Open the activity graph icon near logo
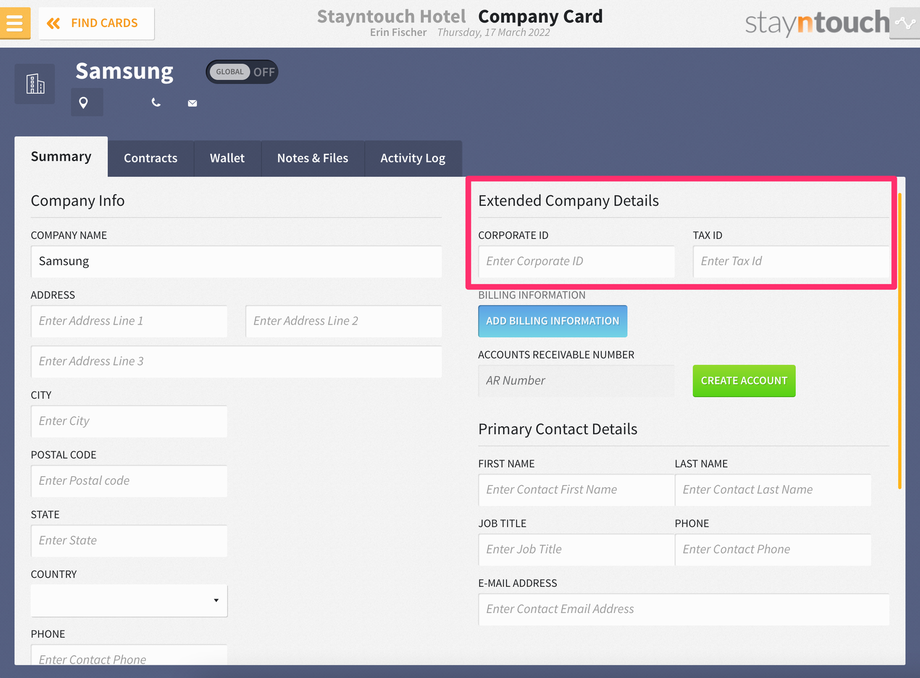This screenshot has width=920, height=678. 905,23
